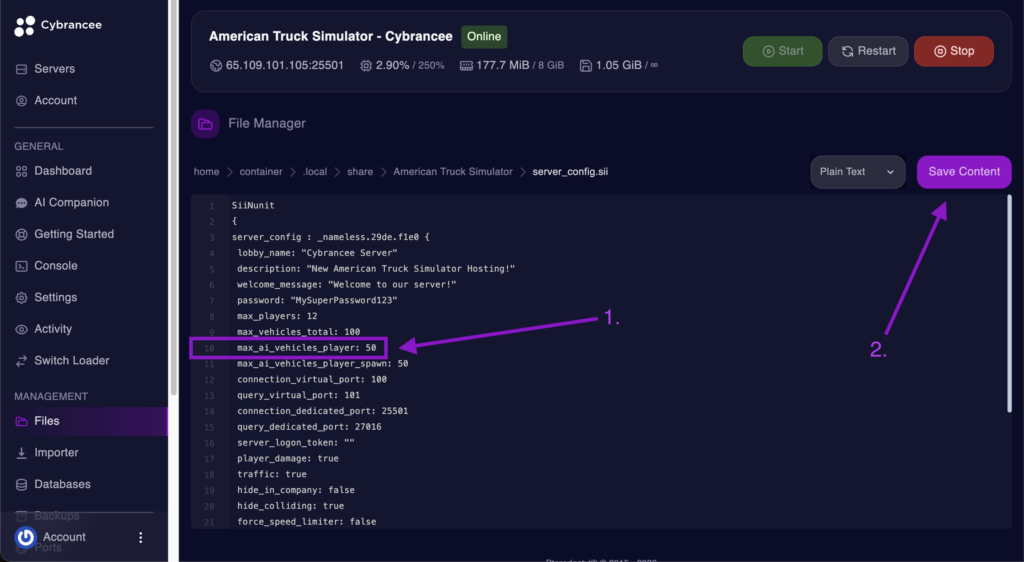
Task: Click the max_players: 12 line
Action: (277, 316)
